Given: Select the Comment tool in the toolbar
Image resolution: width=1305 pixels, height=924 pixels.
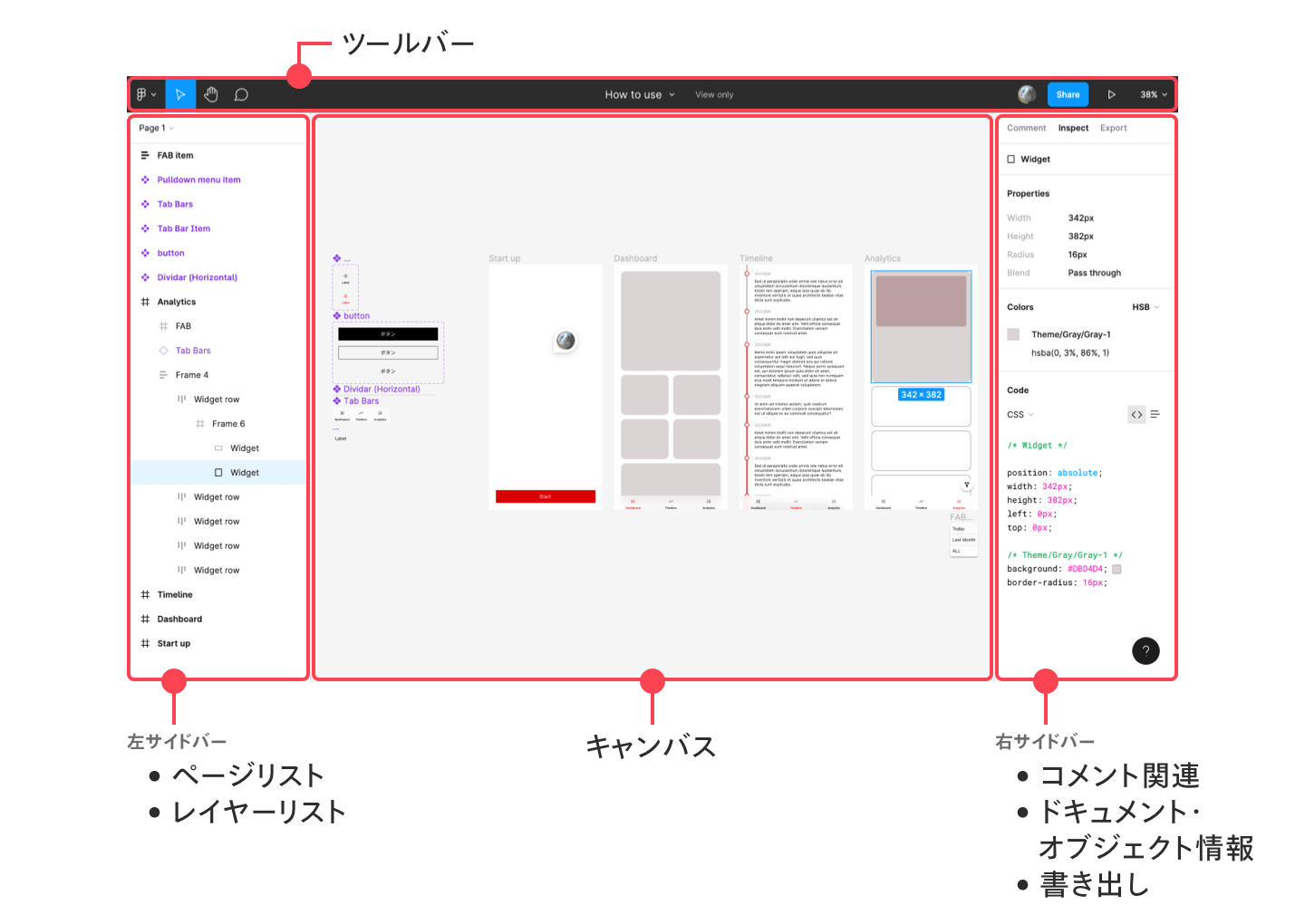Looking at the screenshot, I should point(240,93).
